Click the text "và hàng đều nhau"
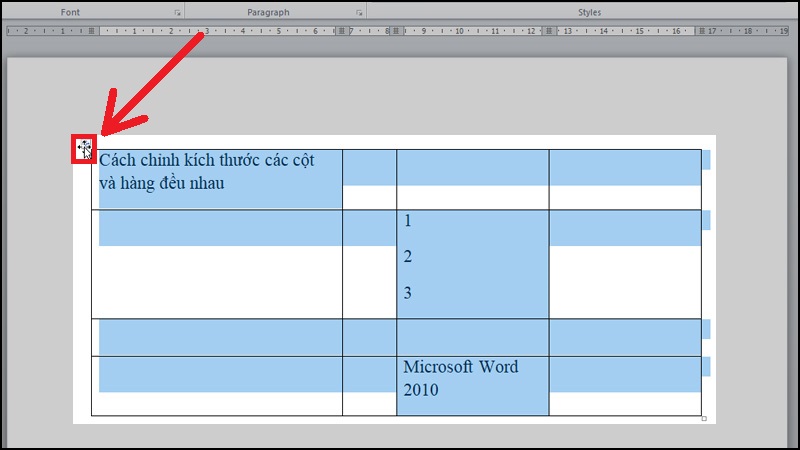This screenshot has width=800, height=450. [162, 183]
